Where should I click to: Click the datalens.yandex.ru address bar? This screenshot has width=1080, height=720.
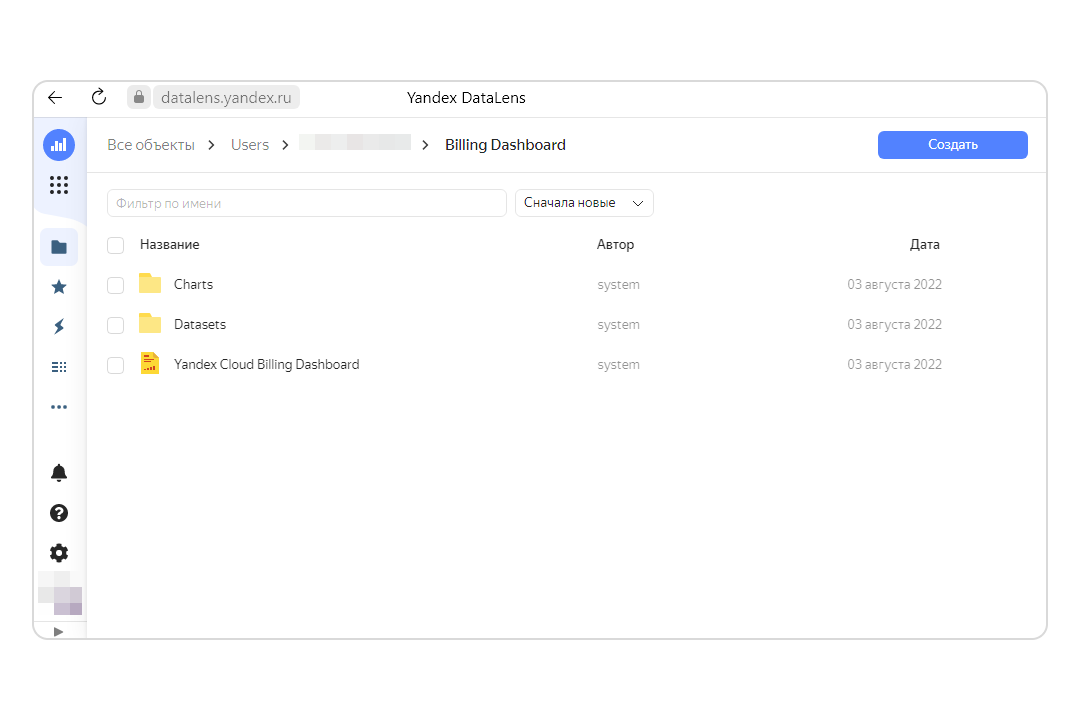[226, 97]
